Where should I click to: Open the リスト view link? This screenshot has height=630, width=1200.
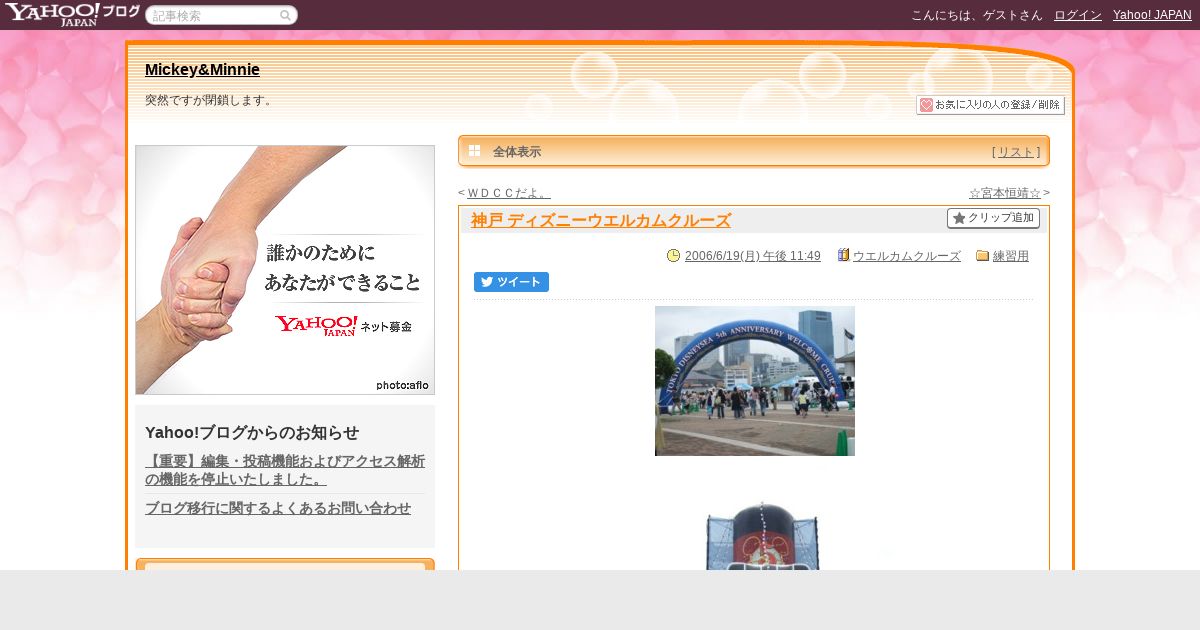1016,152
